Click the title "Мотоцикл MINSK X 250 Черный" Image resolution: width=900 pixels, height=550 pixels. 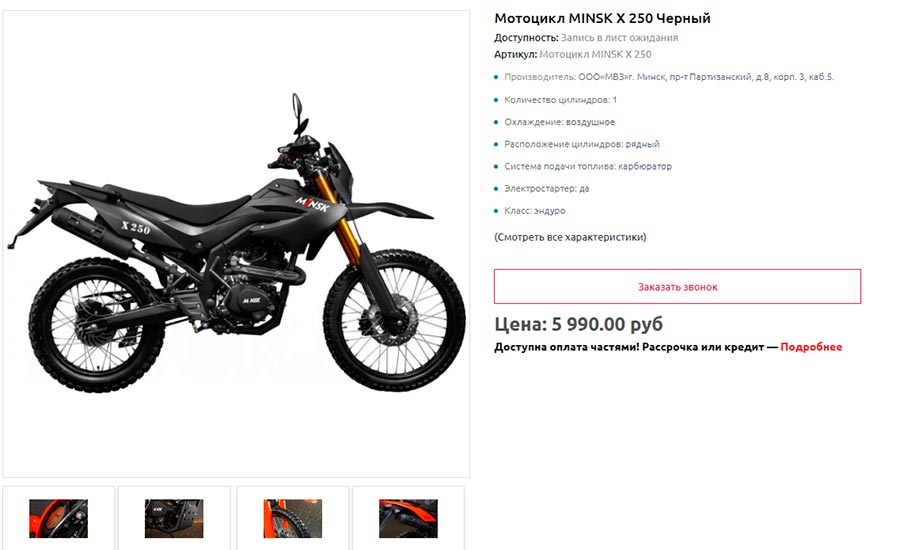click(602, 18)
